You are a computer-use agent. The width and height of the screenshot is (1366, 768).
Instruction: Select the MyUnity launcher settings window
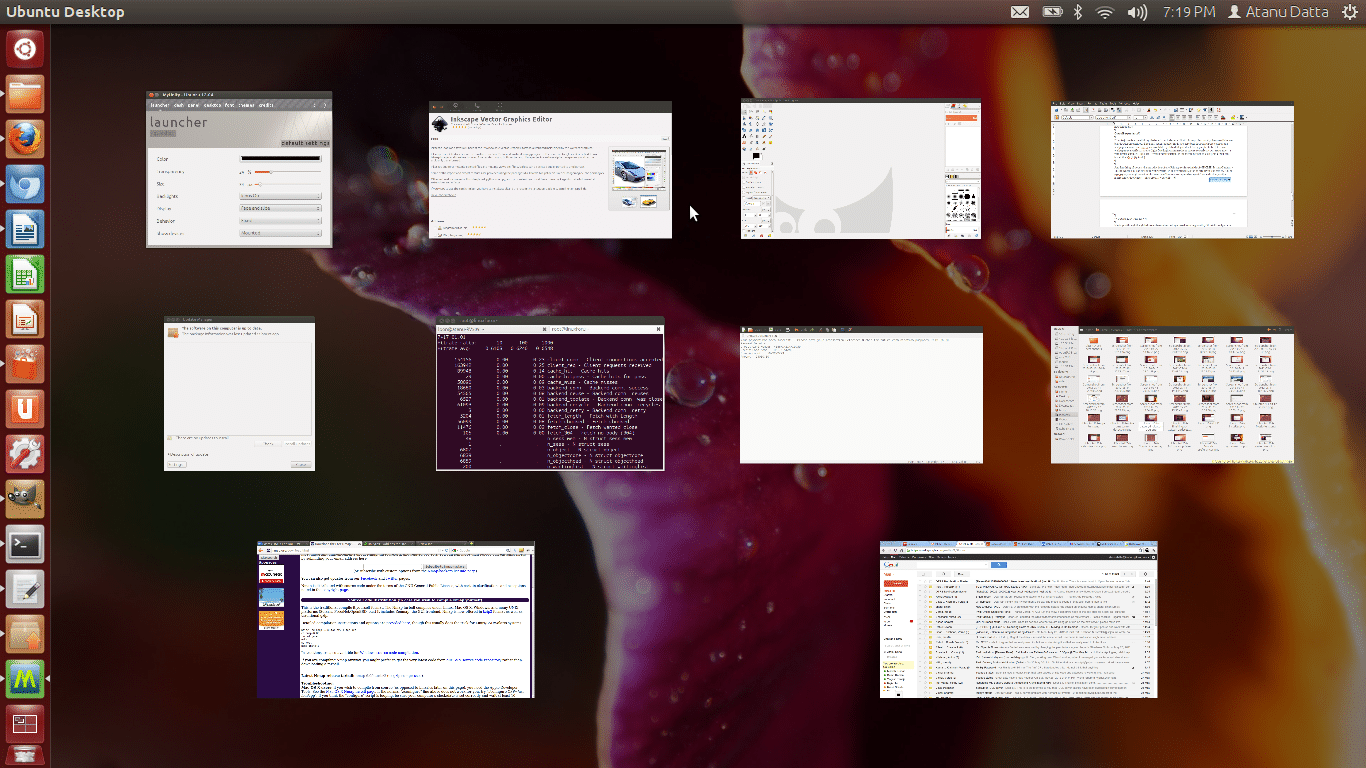pos(239,170)
